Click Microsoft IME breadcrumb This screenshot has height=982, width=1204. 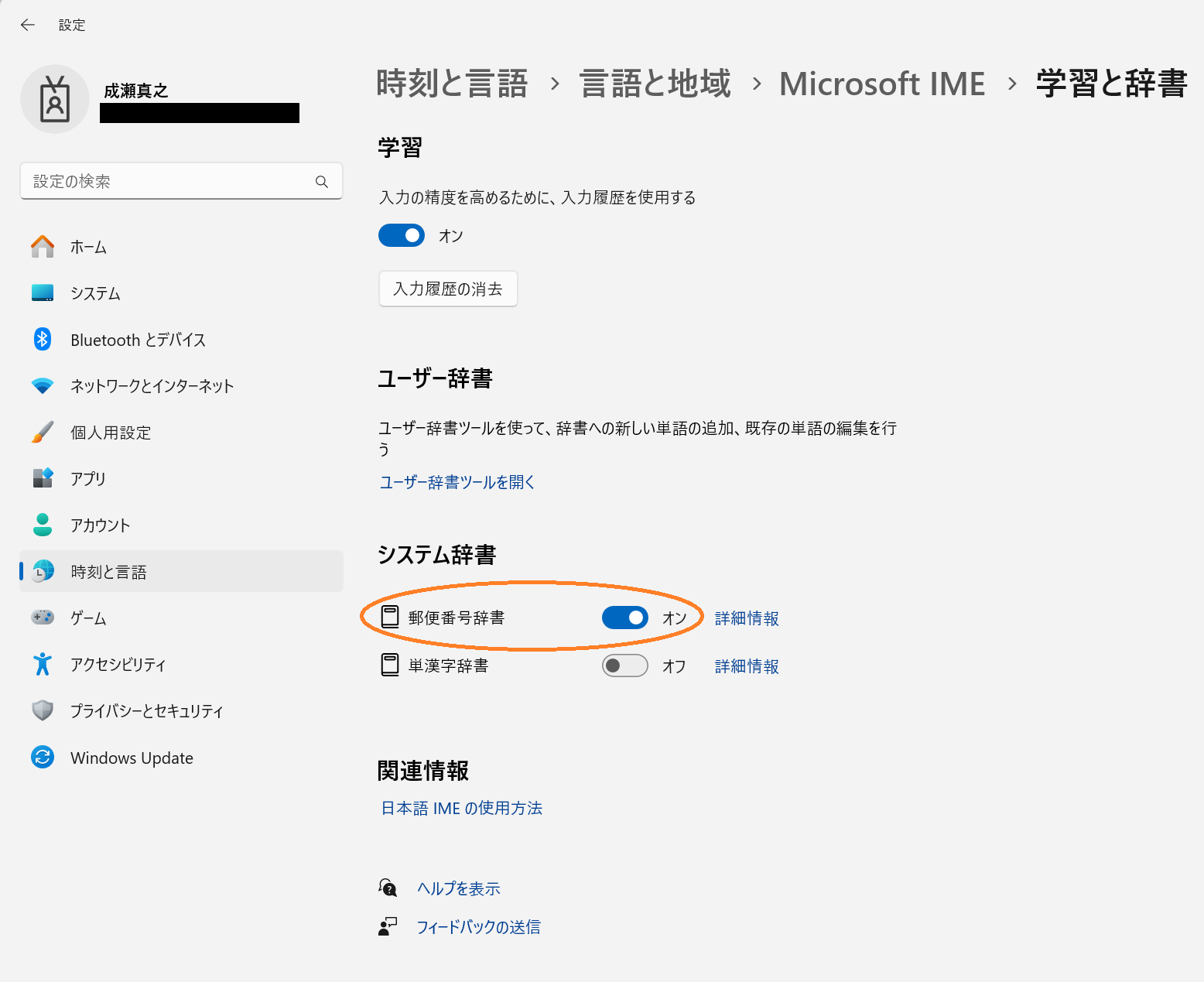point(882,84)
